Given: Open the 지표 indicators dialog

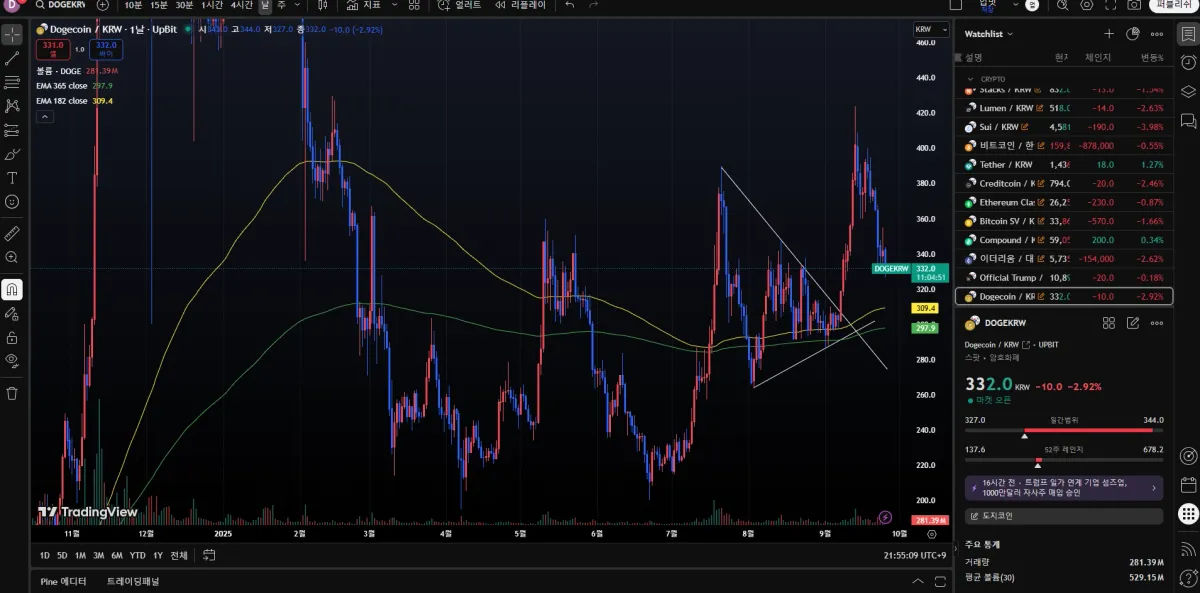Looking at the screenshot, I should pos(362,5).
